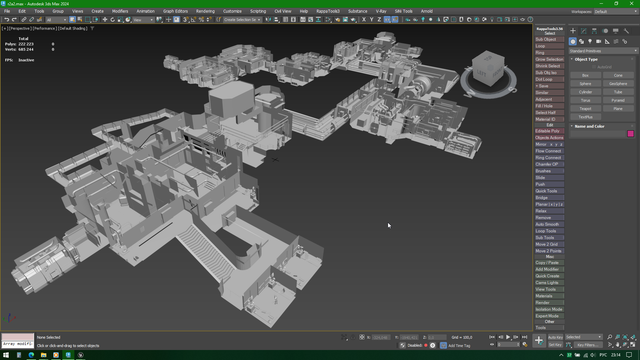640x360 pixels.
Task: Click the X axis constraint button
Action: (364, 19)
